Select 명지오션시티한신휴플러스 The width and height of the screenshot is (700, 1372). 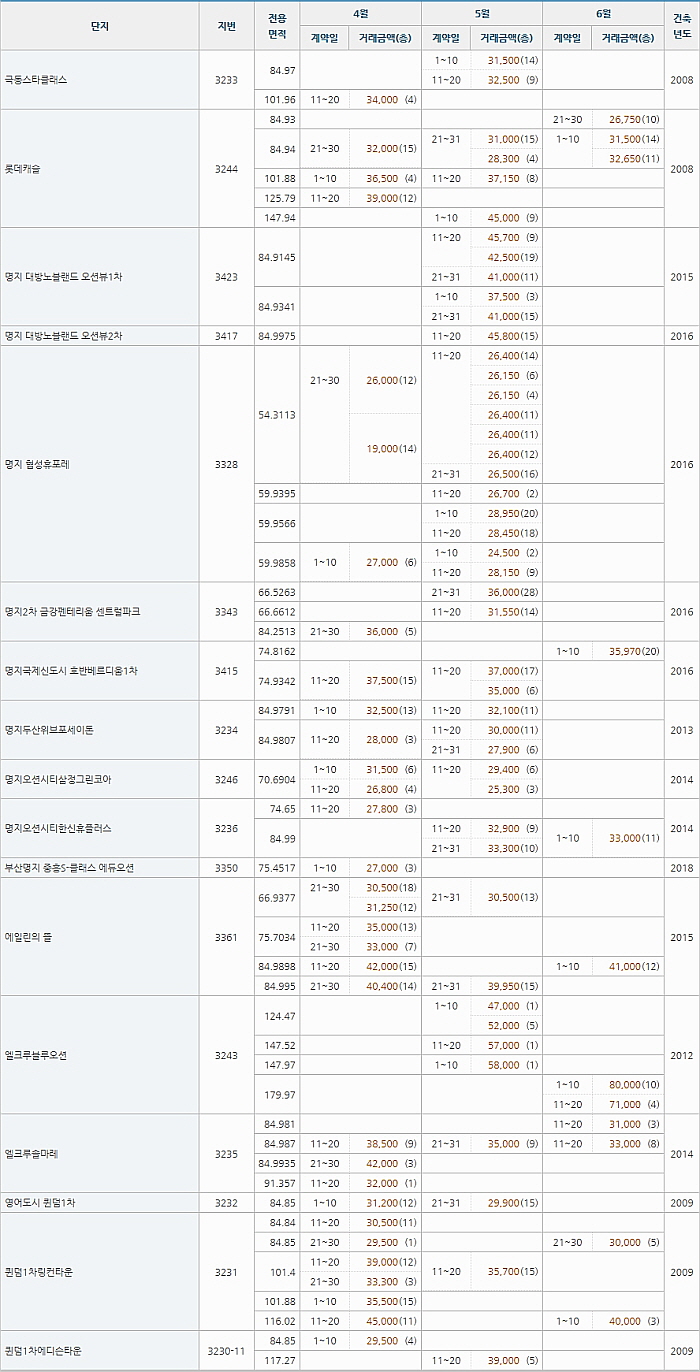pos(58,828)
